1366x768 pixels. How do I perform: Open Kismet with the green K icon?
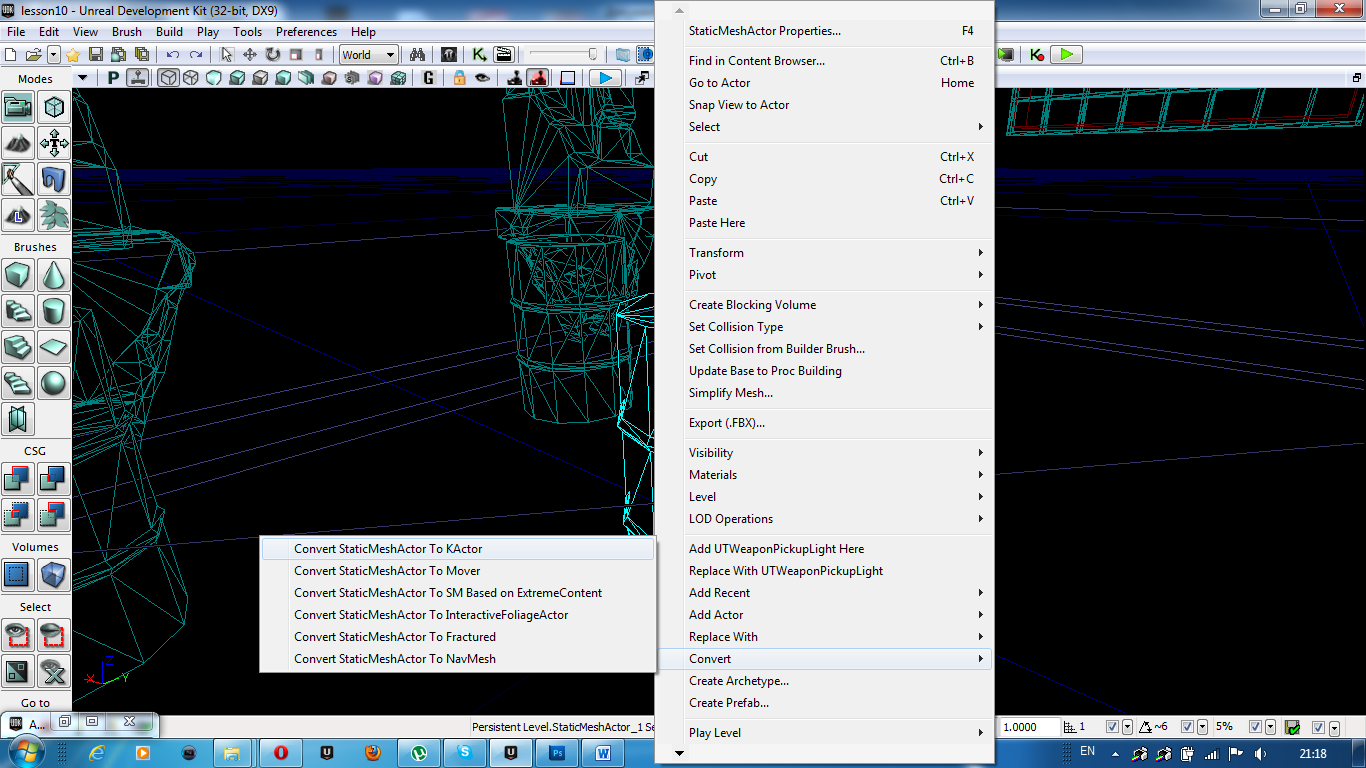[x=480, y=55]
